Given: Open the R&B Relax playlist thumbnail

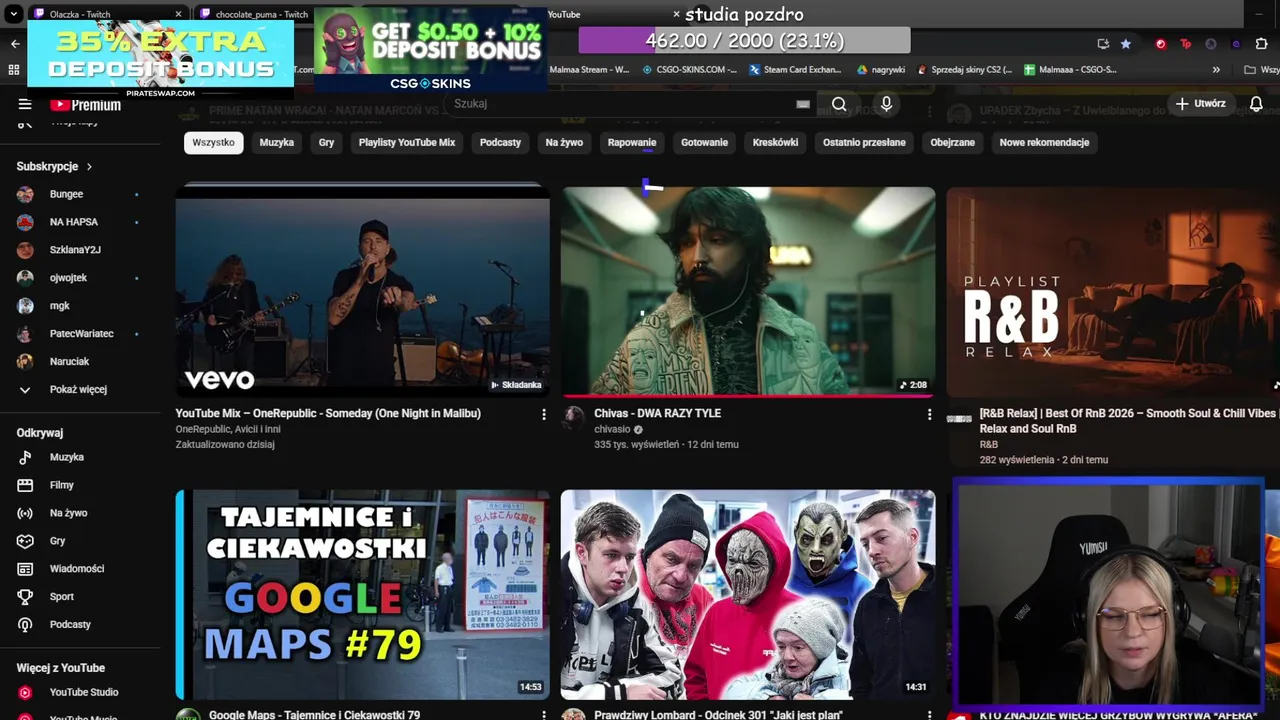Looking at the screenshot, I should click(x=1113, y=291).
